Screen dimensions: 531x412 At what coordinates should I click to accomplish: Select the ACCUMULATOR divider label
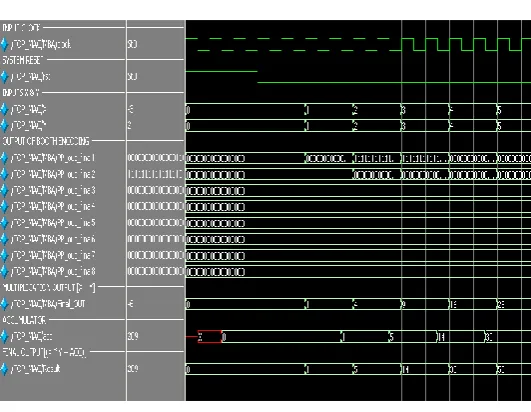tap(24, 320)
